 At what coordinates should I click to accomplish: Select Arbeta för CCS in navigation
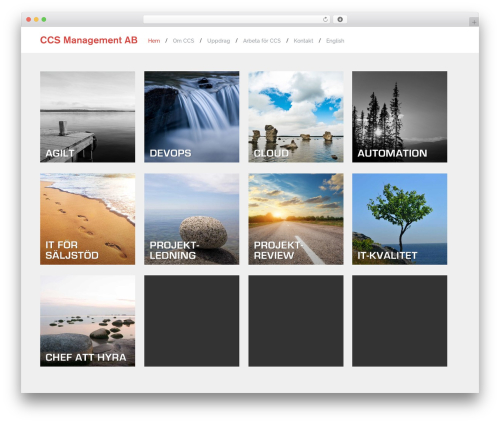[262, 41]
